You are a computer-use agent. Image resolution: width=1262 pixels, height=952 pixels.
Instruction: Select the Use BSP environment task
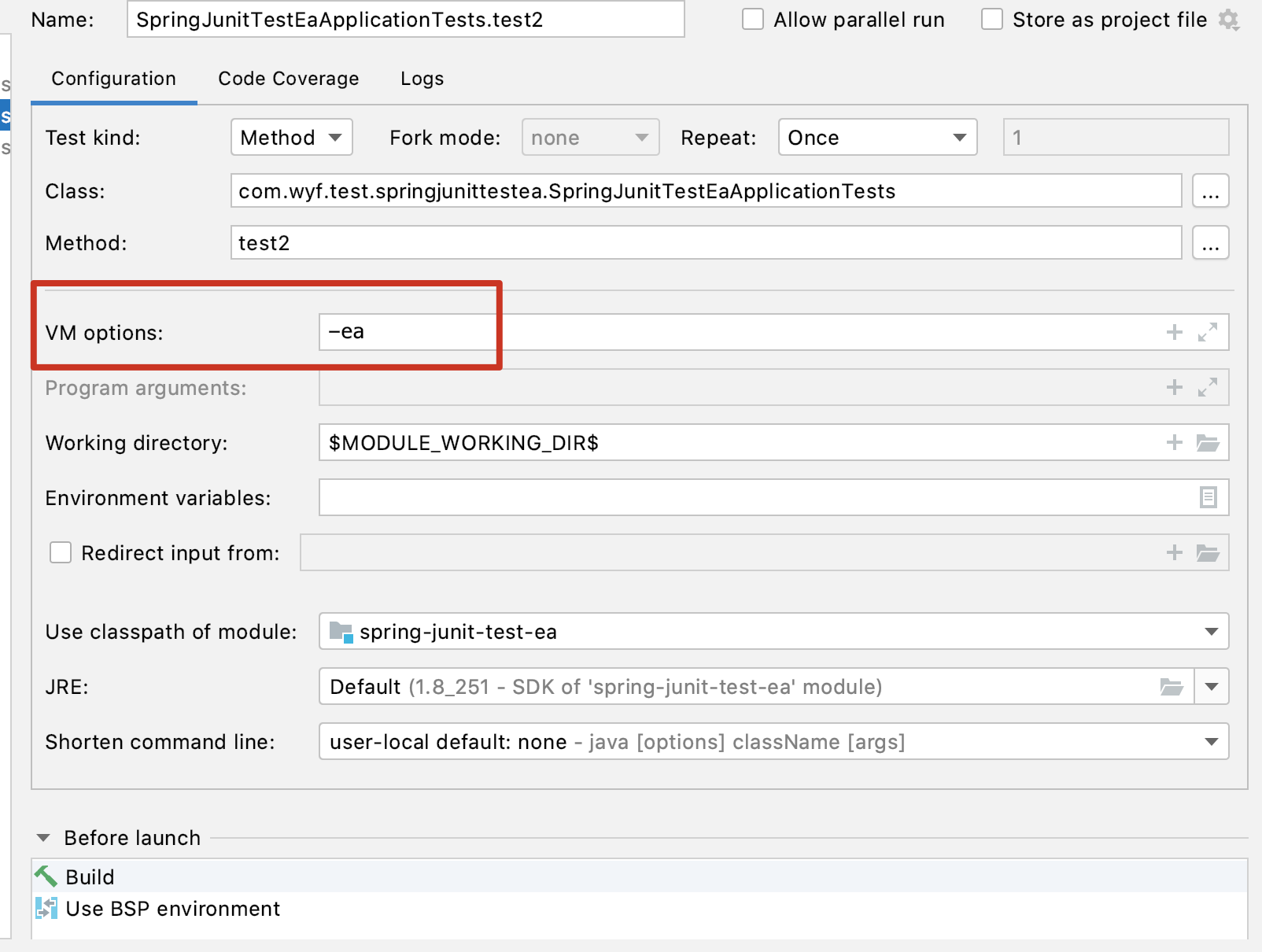click(x=640, y=908)
